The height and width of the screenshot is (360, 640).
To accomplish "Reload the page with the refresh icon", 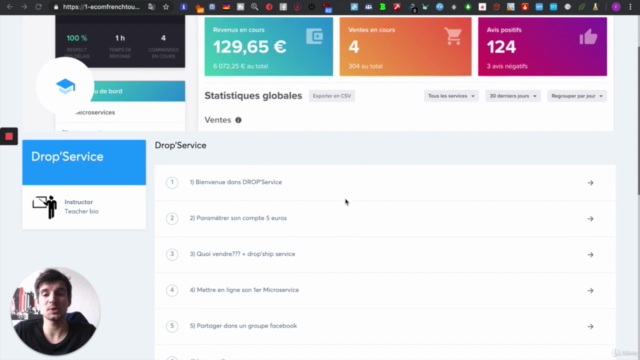I will tap(38, 7).
